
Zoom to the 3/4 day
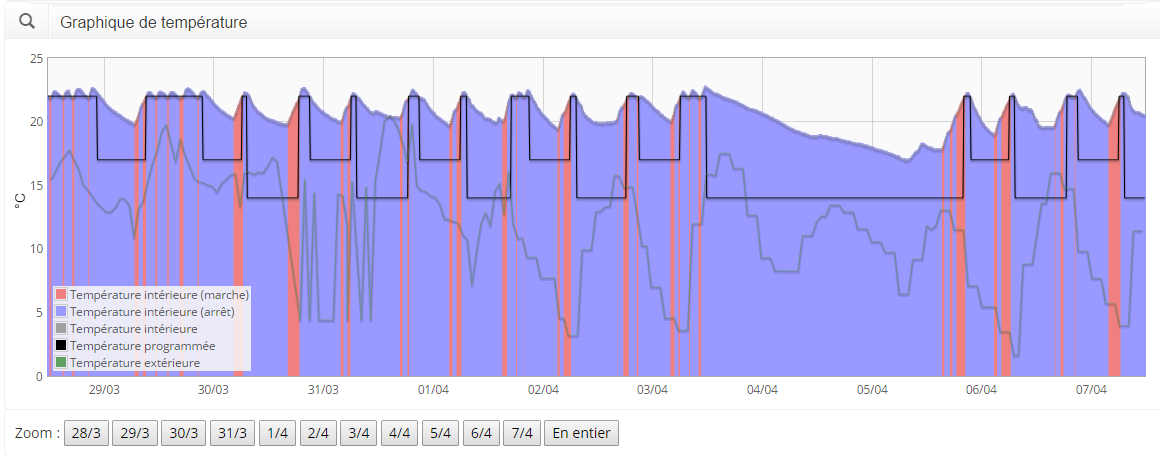(x=359, y=433)
